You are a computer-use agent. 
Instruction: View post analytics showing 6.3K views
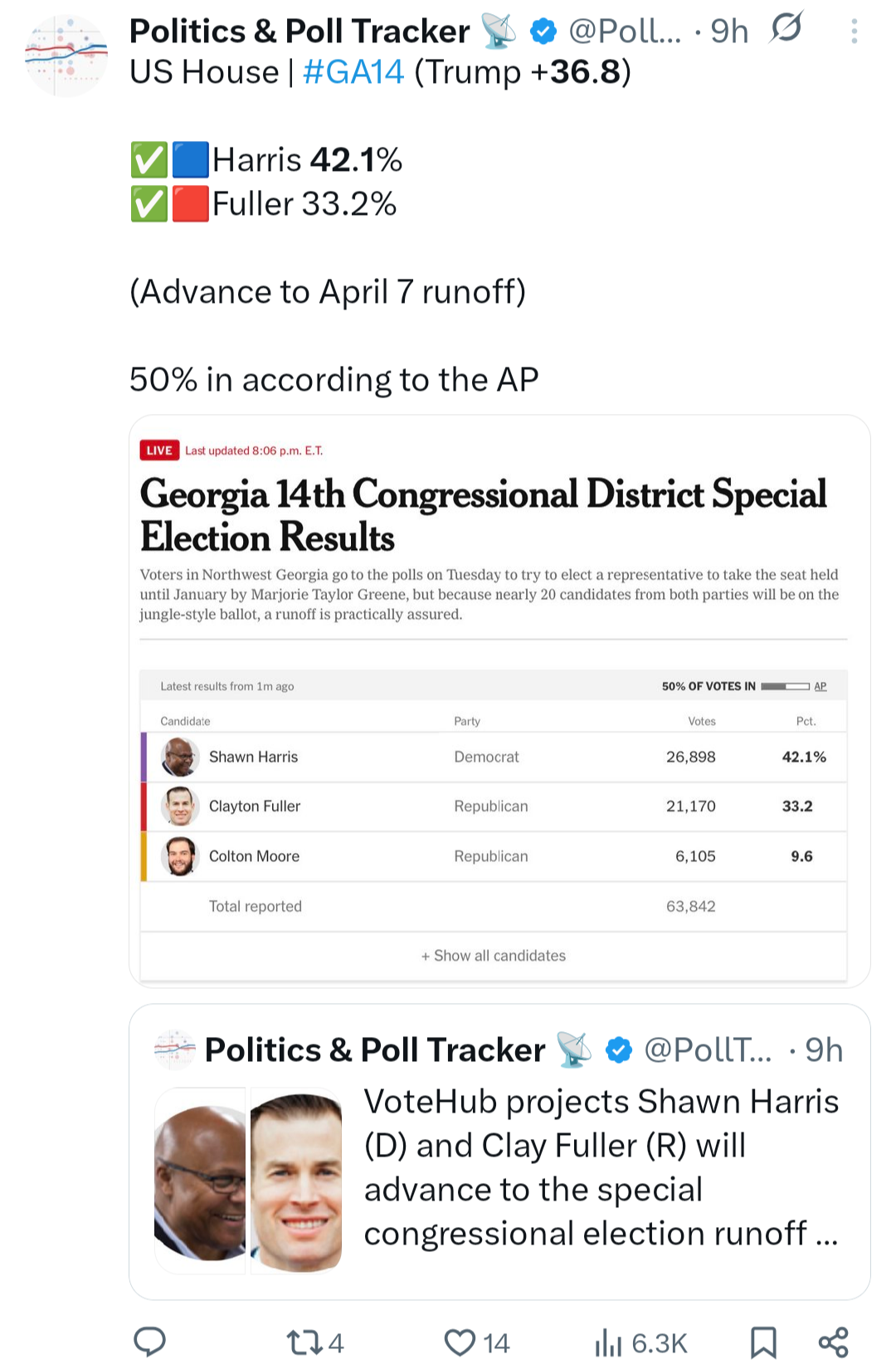tap(640, 1342)
